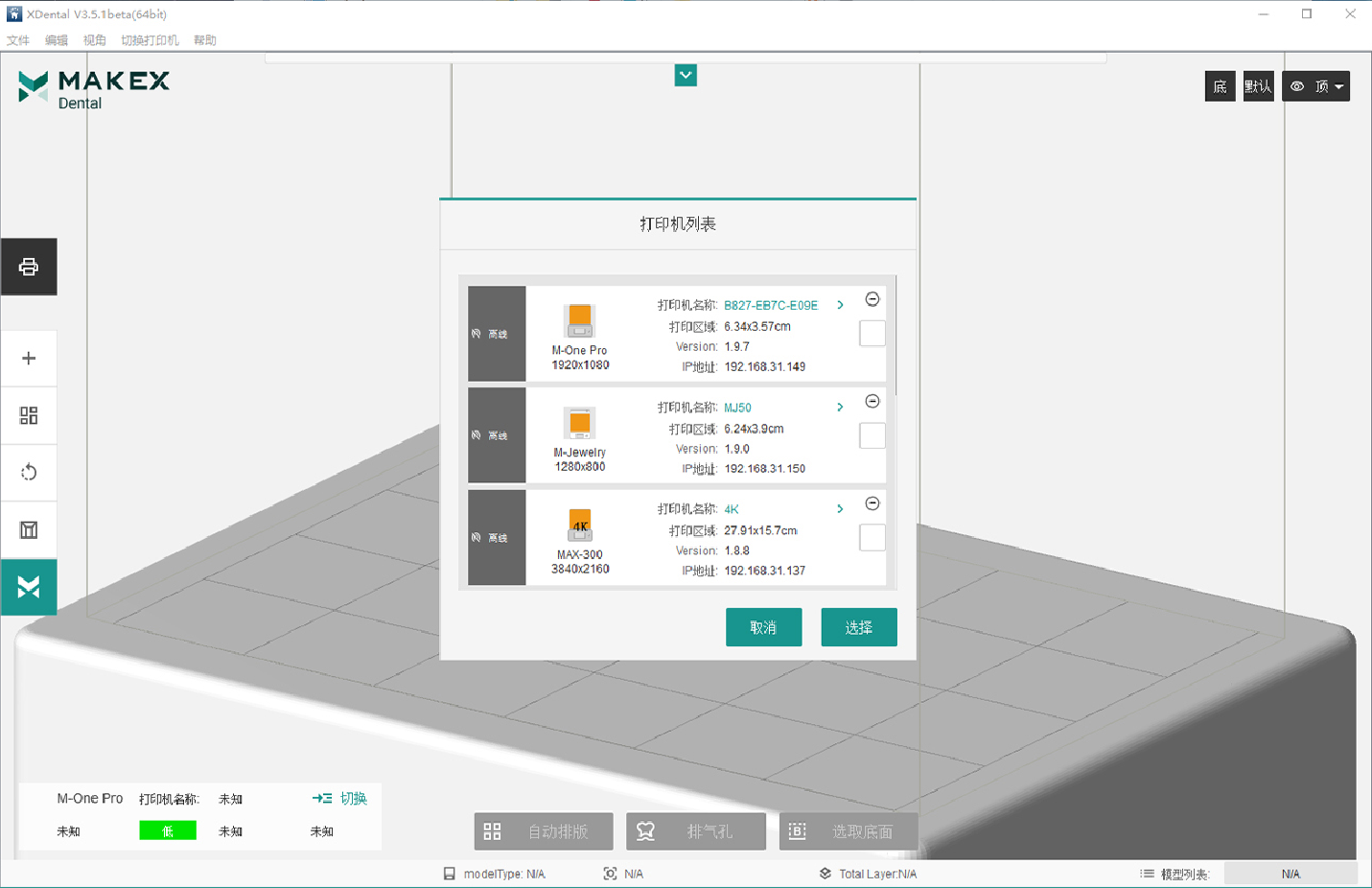The height and width of the screenshot is (888, 1372).
Task: Click the teal Makex logo sidebar button
Action: click(x=29, y=587)
